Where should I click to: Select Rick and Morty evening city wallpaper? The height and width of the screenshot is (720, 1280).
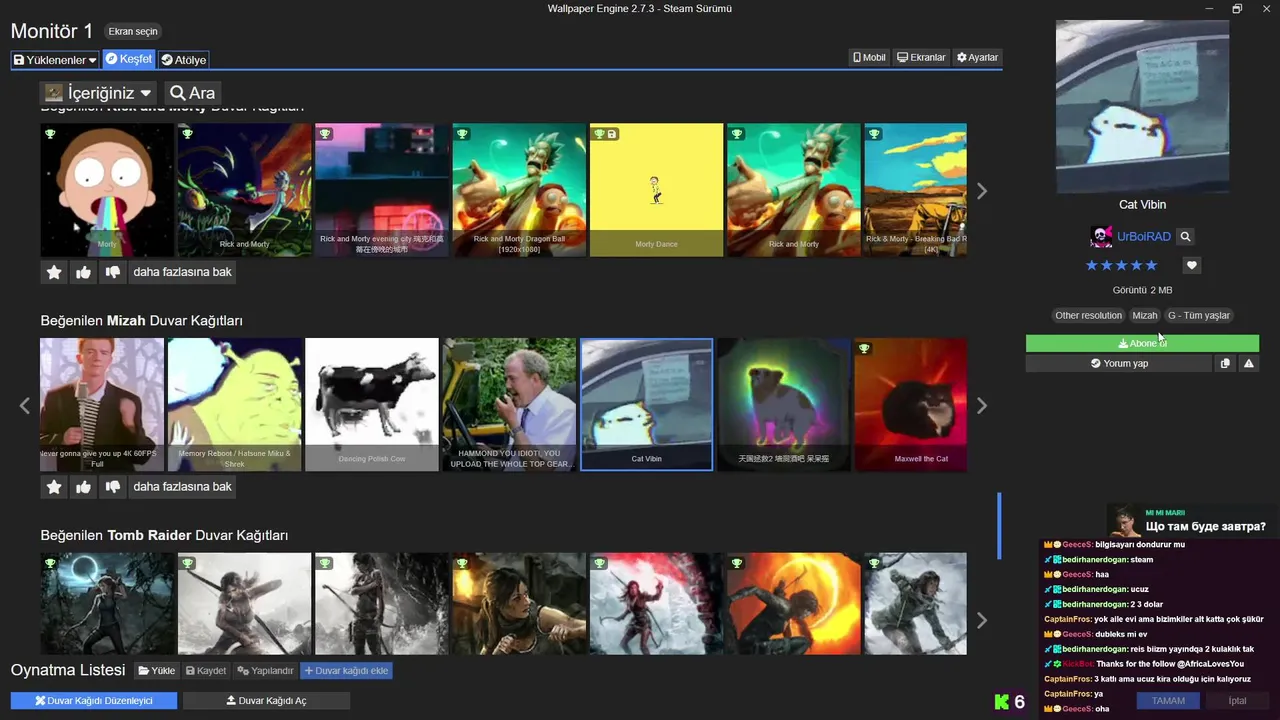(x=382, y=190)
